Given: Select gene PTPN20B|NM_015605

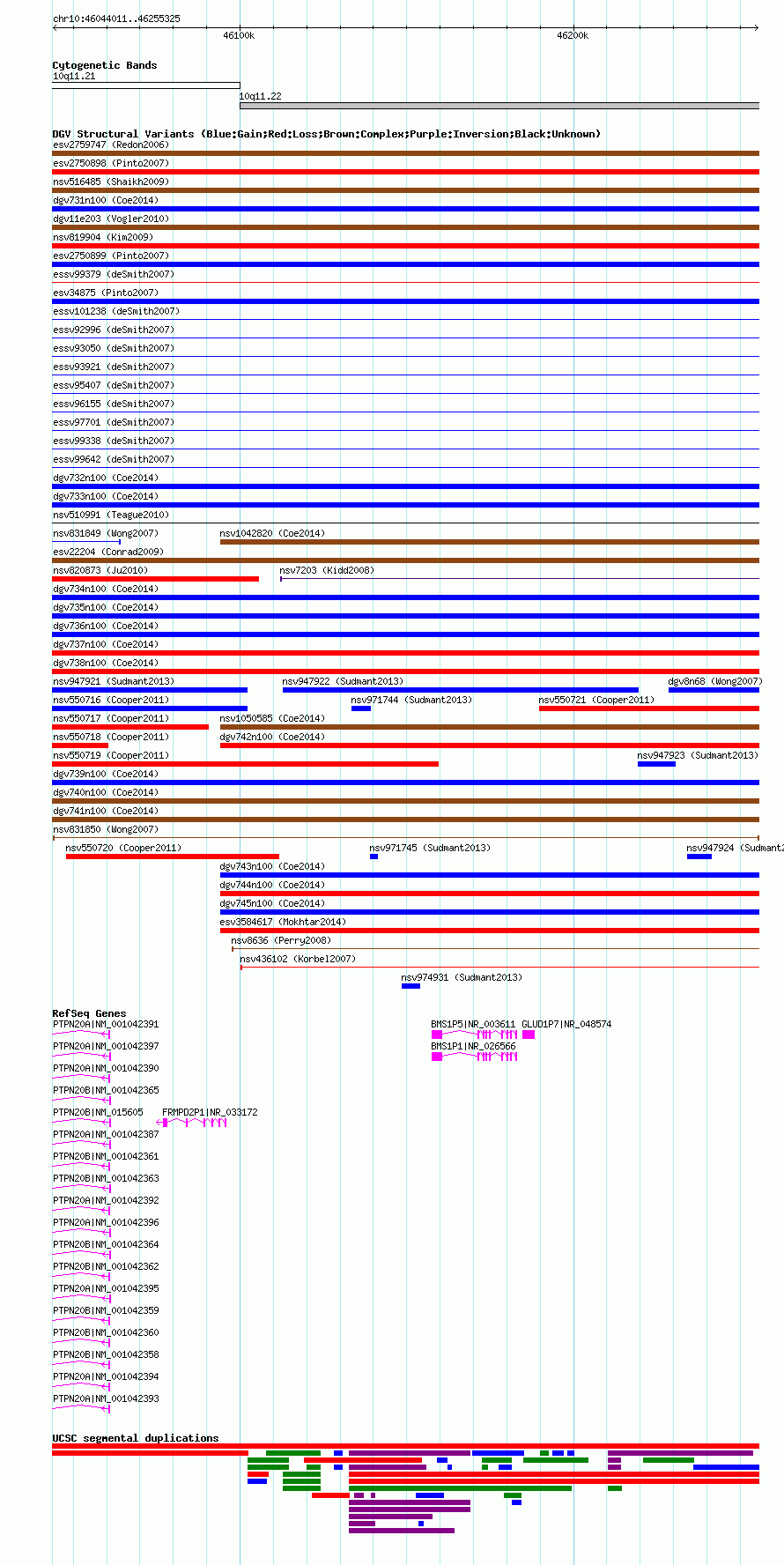Looking at the screenshot, I should [x=98, y=1112].
